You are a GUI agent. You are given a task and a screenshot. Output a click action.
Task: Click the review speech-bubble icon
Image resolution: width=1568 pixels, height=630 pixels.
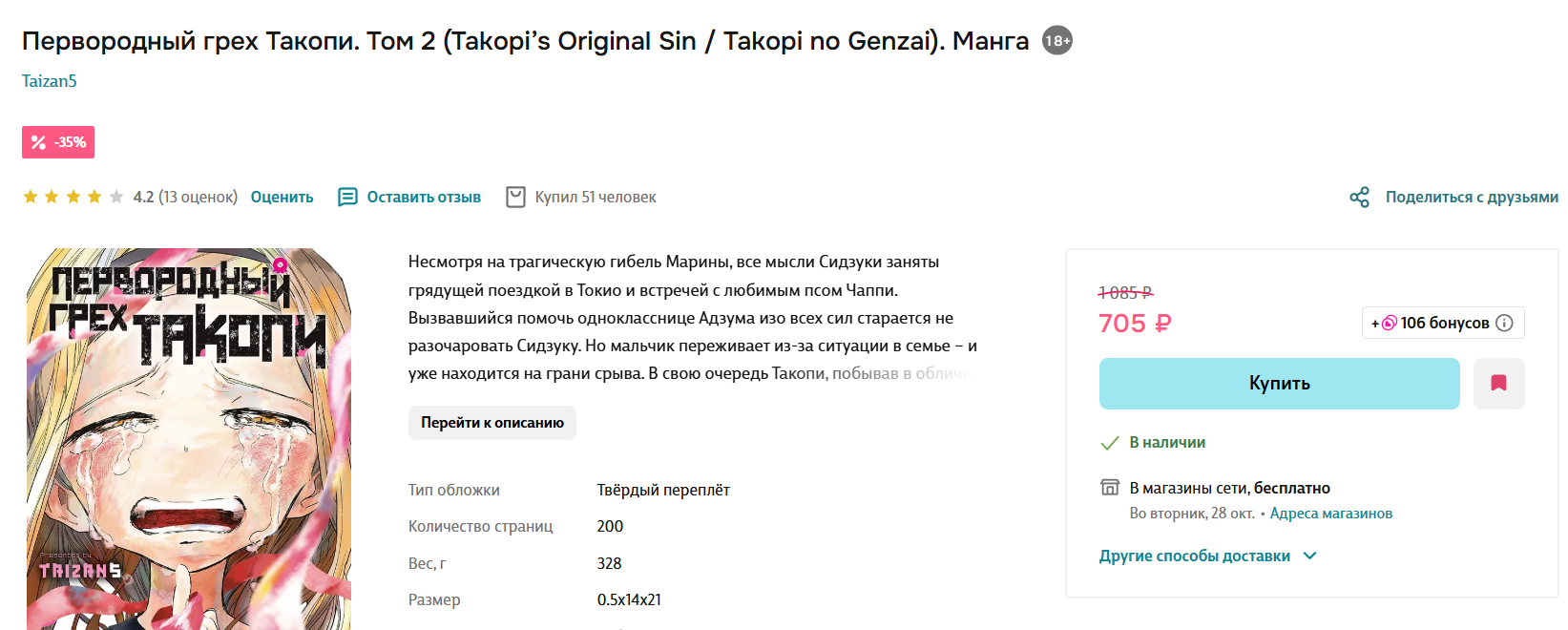[347, 198]
